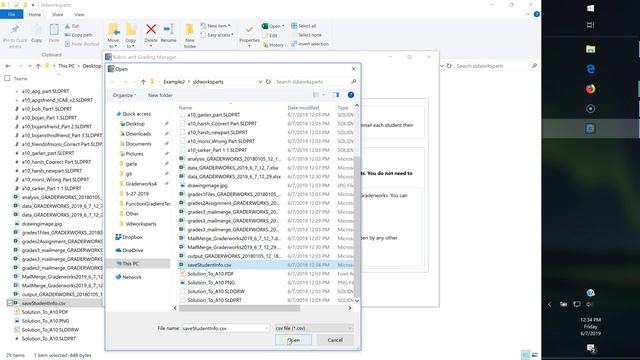Select Dropbox in dialog navigation pane
The image size is (640, 360).
click(x=132, y=237)
